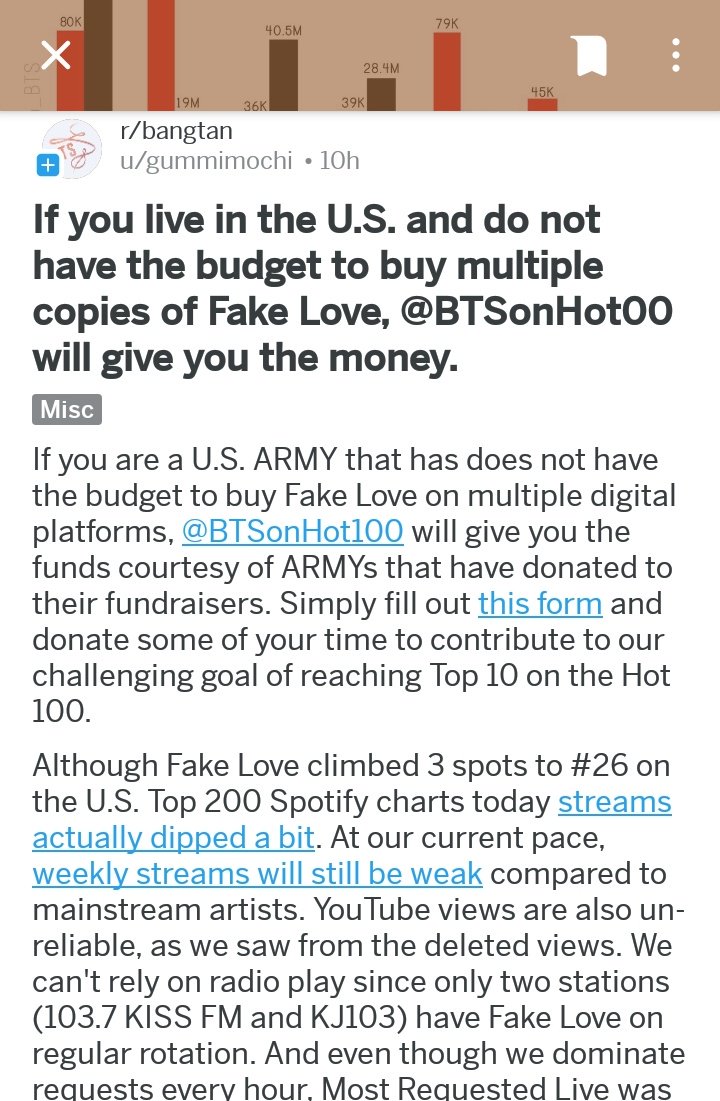Screen dimensions: 720x1101
Task: Follow the "this form" link
Action: point(539,604)
